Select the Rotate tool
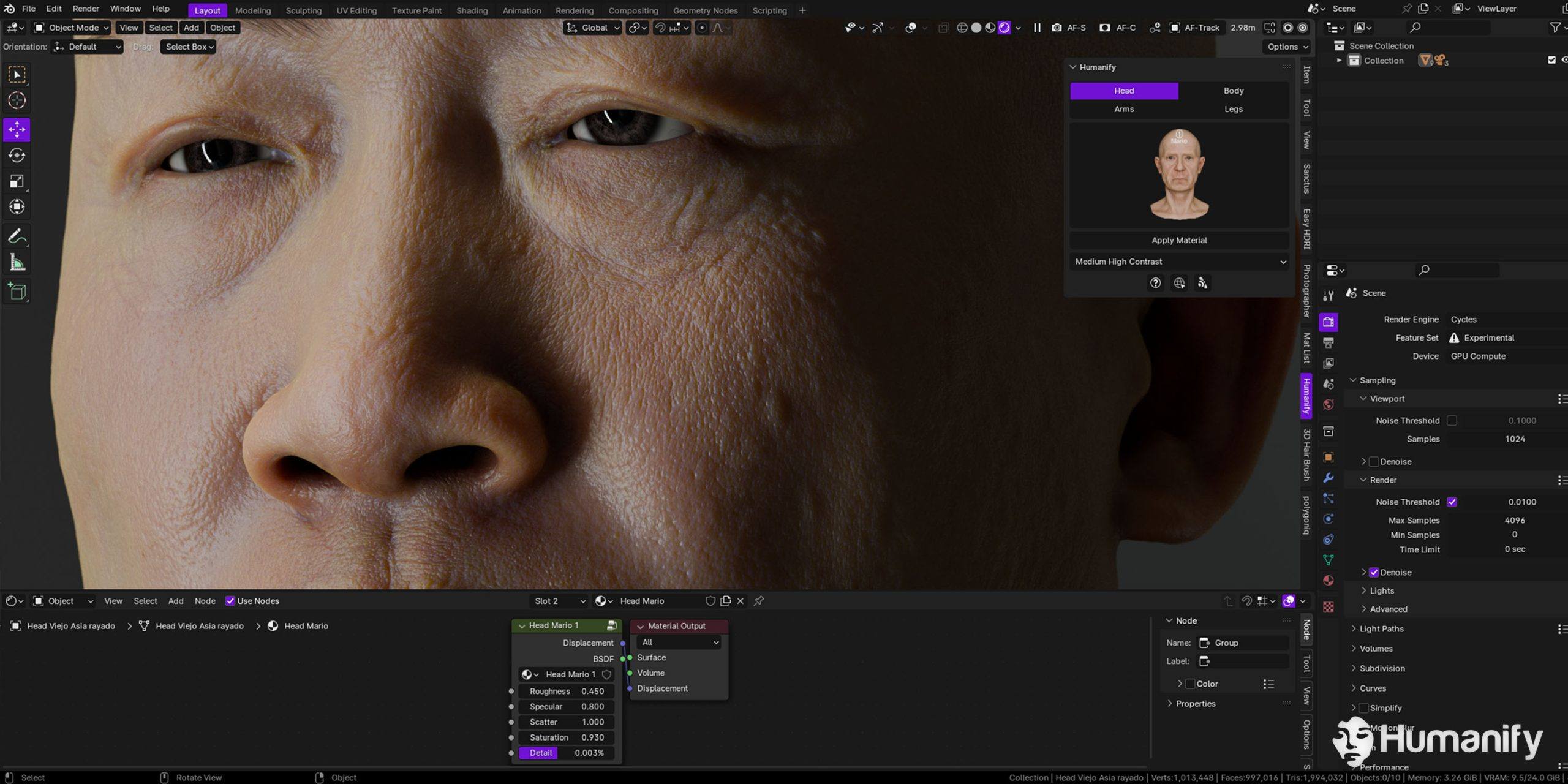 (x=17, y=155)
